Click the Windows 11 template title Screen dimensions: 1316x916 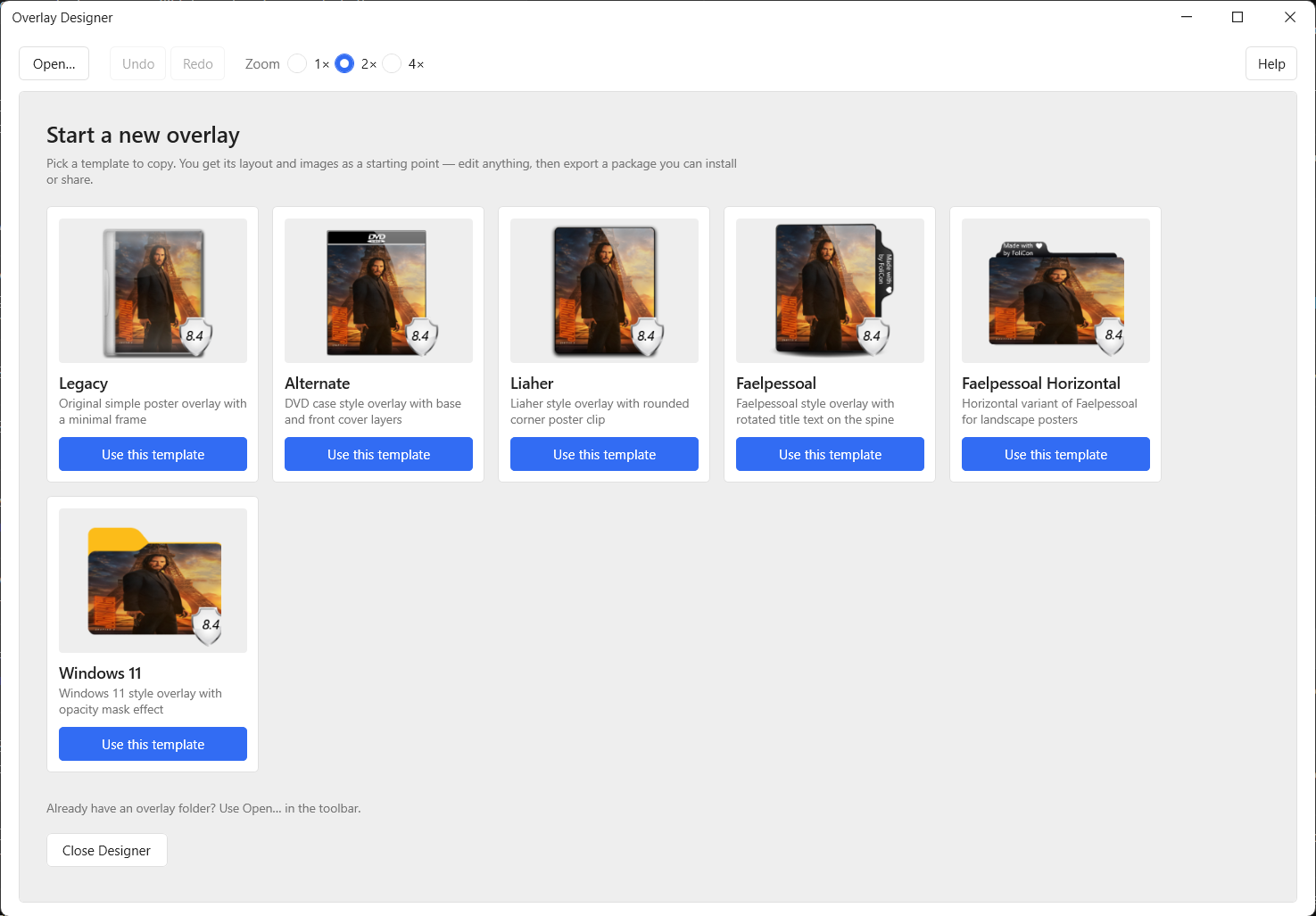(100, 673)
